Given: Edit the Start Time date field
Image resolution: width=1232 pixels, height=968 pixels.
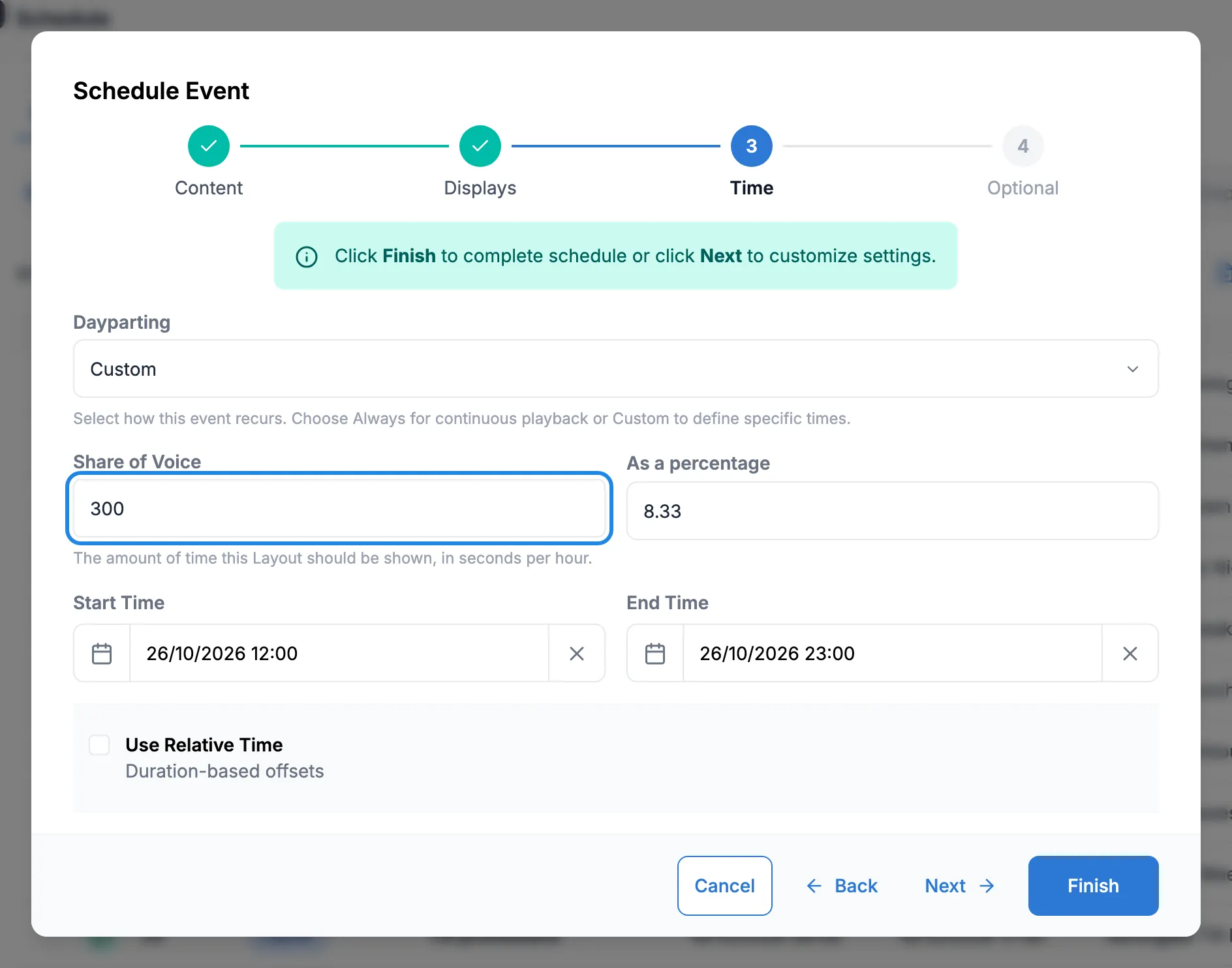Looking at the screenshot, I should point(339,654).
